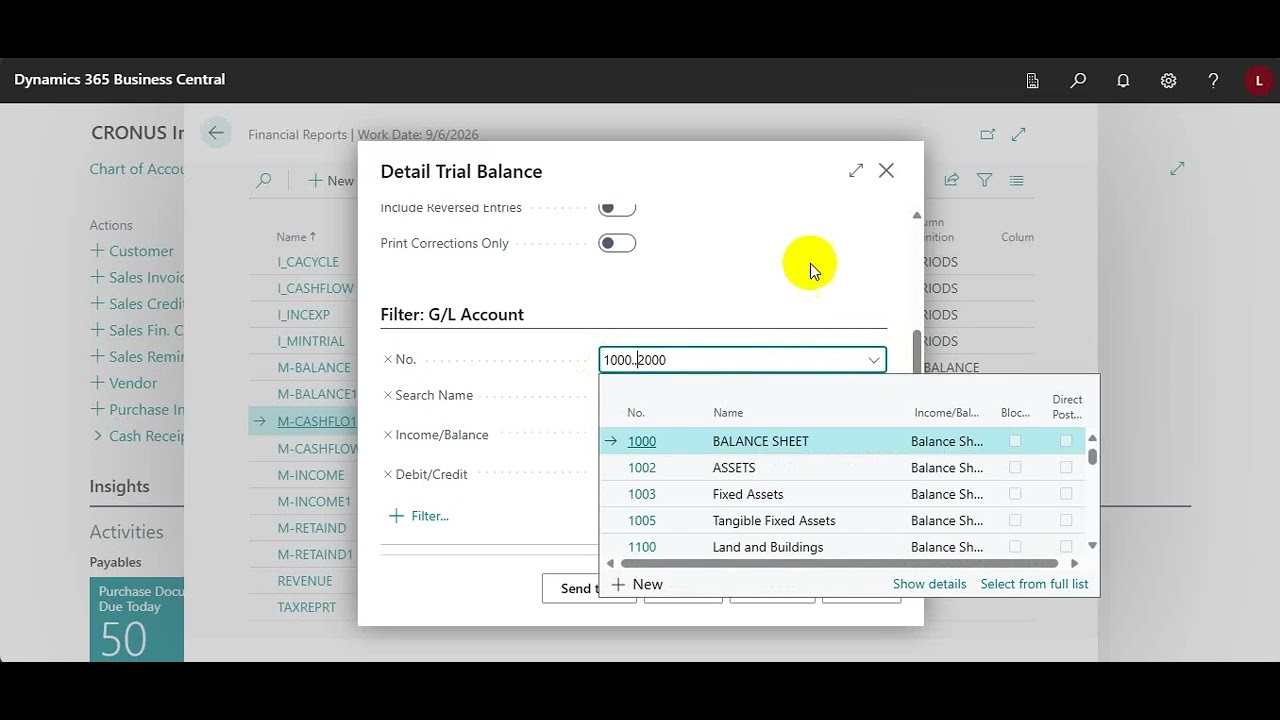Remove the Income/Balance filter field
Viewport: 1280px width, 720px height.
tap(388, 435)
